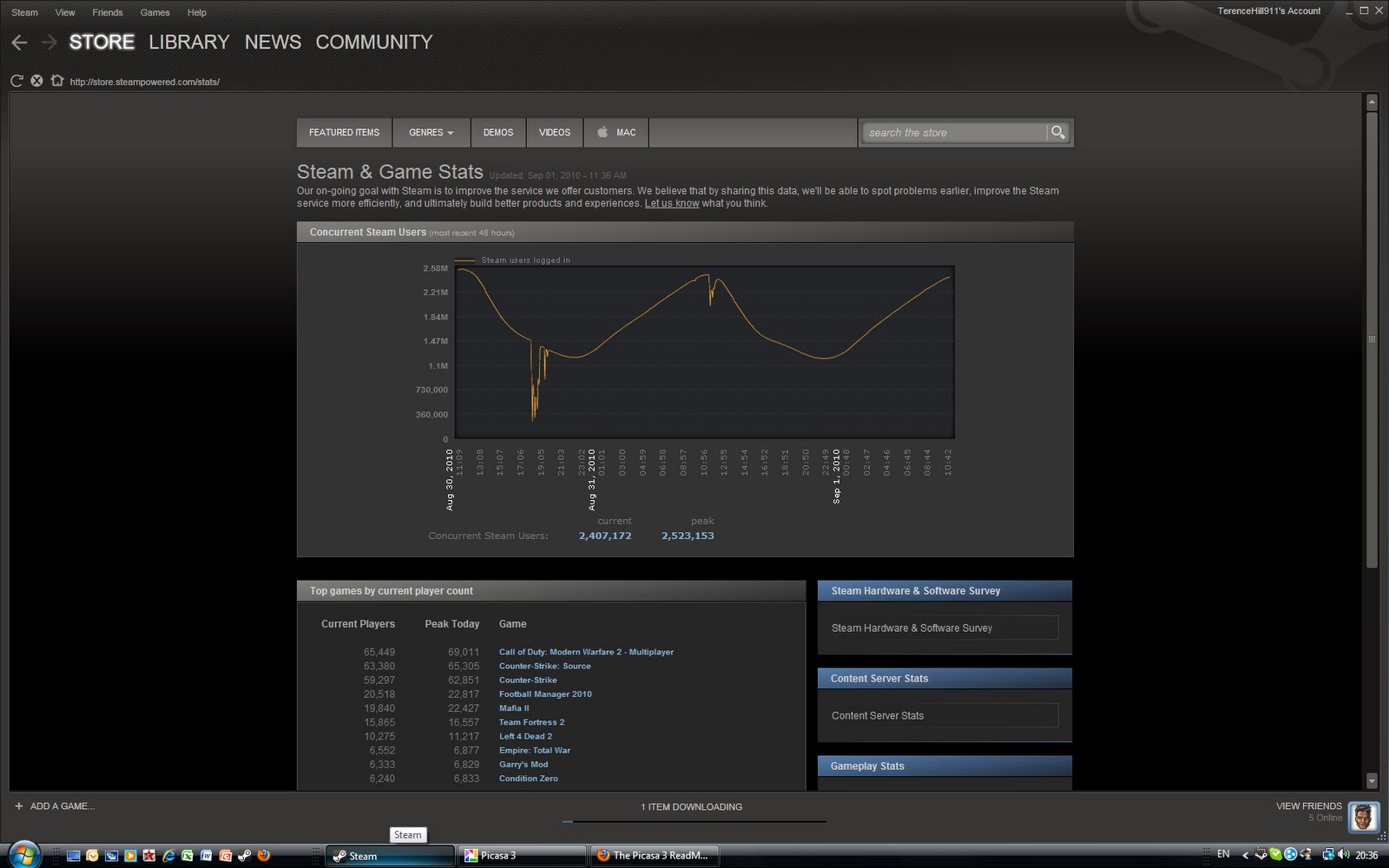Image resolution: width=1389 pixels, height=868 pixels.
Task: Open the Empire: Total War link
Action: tap(535, 750)
